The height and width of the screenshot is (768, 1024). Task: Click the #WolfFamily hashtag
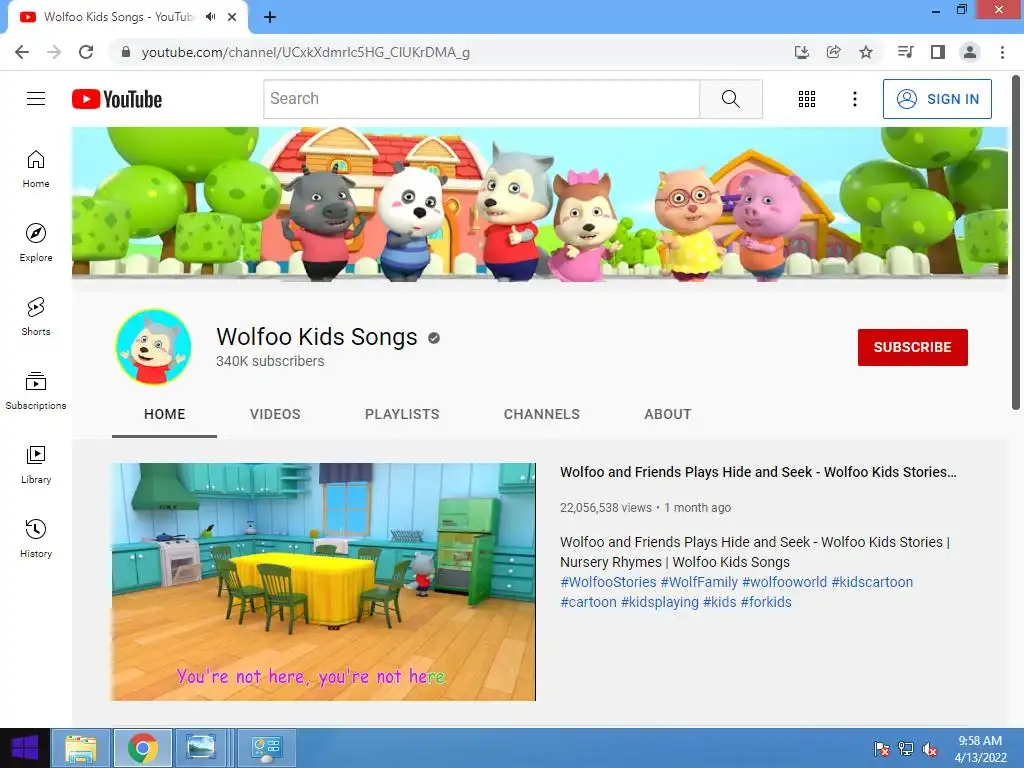[x=699, y=582]
